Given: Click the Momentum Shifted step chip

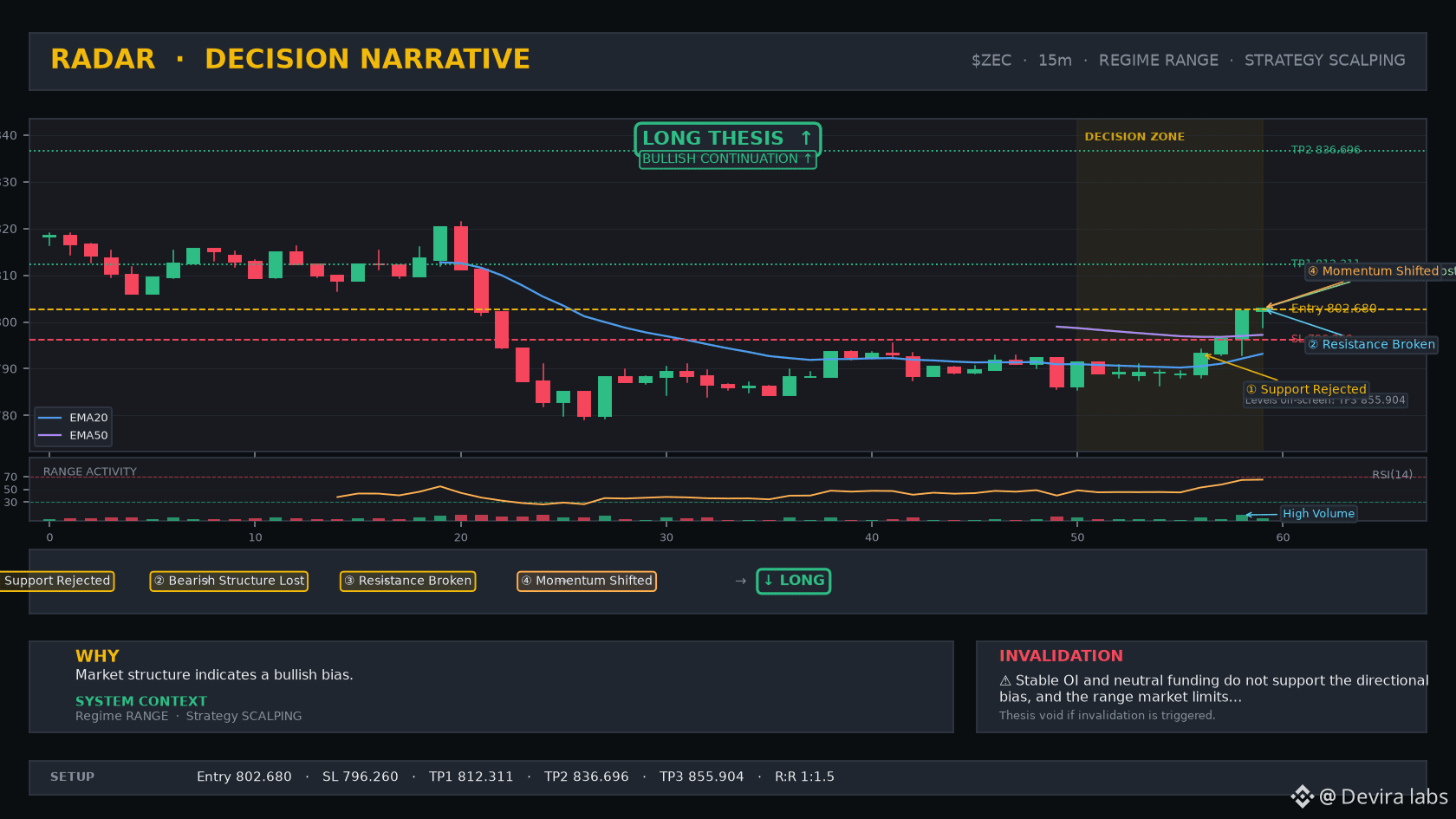Looking at the screenshot, I should (x=587, y=581).
